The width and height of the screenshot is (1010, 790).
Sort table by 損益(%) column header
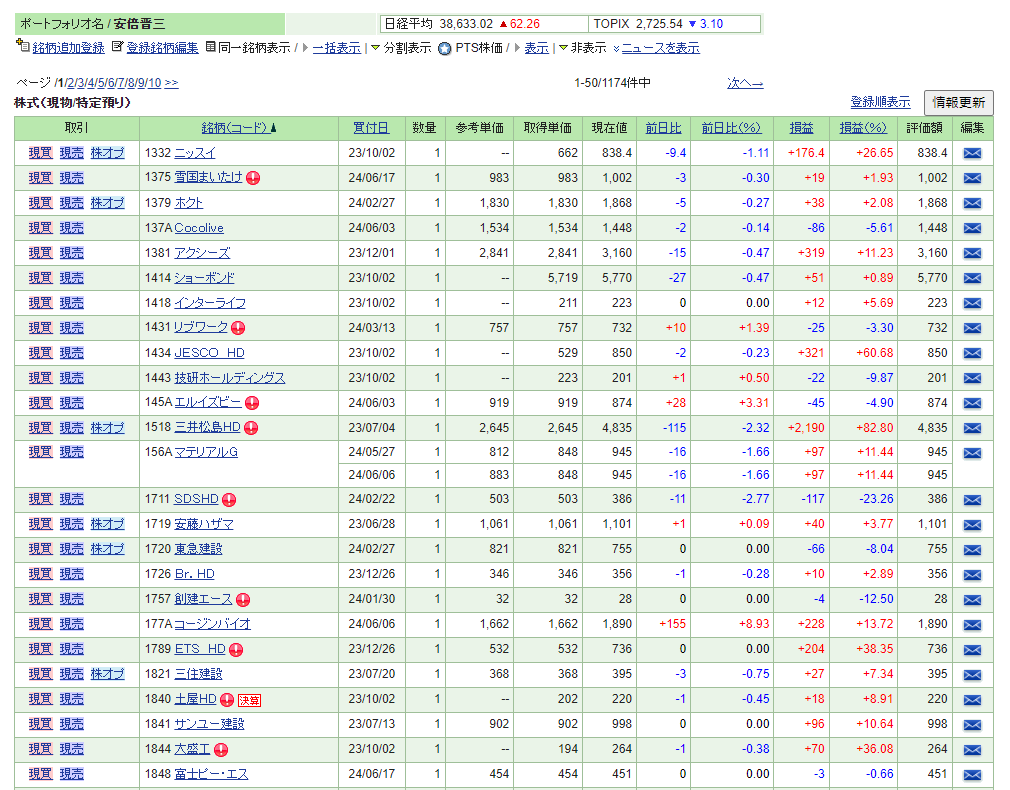coord(863,128)
